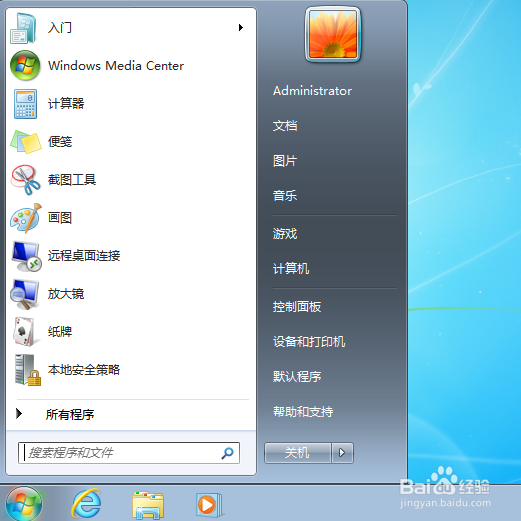Click the search magnifying glass icon

[227, 453]
